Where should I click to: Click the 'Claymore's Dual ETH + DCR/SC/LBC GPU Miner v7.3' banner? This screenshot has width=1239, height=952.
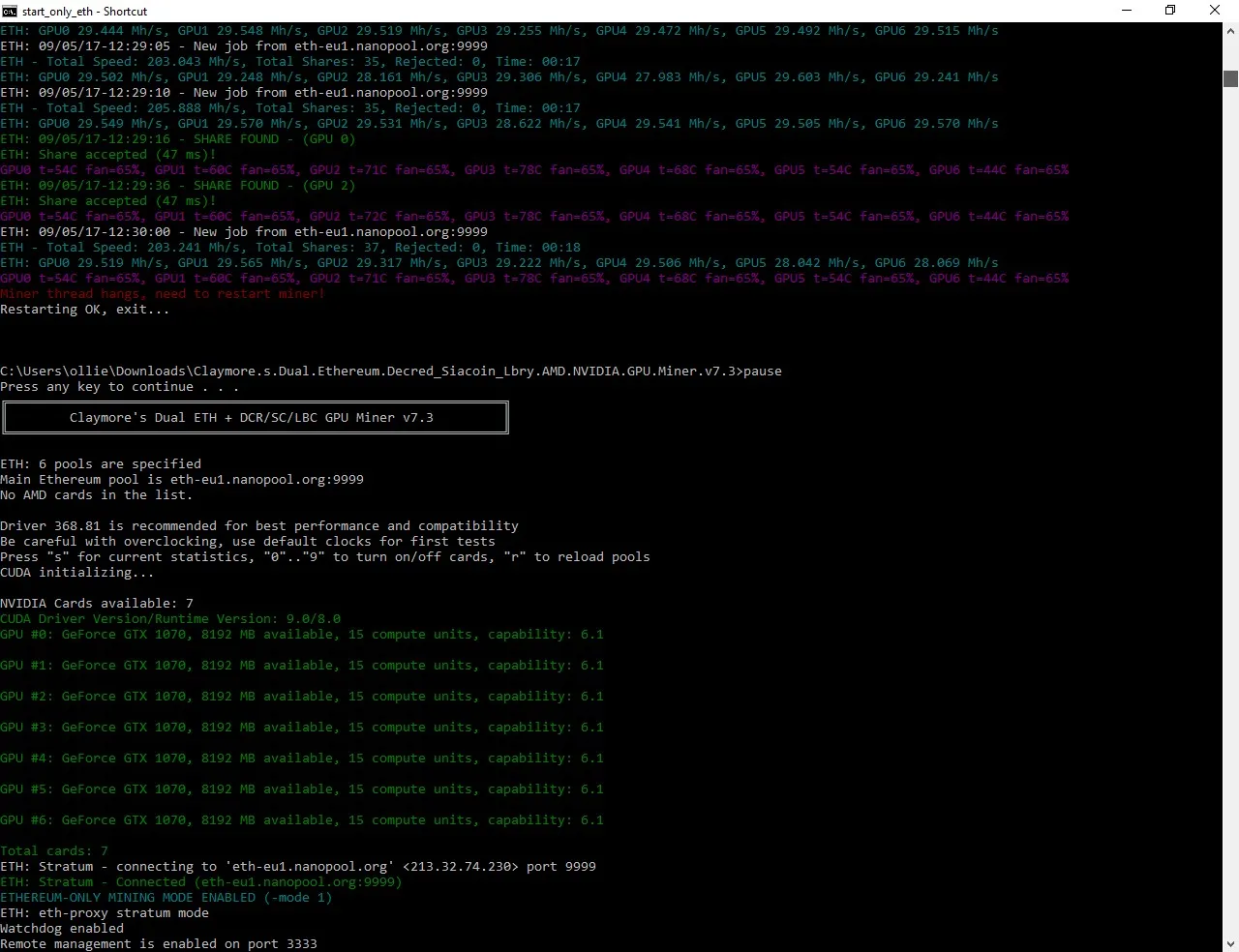coord(256,418)
